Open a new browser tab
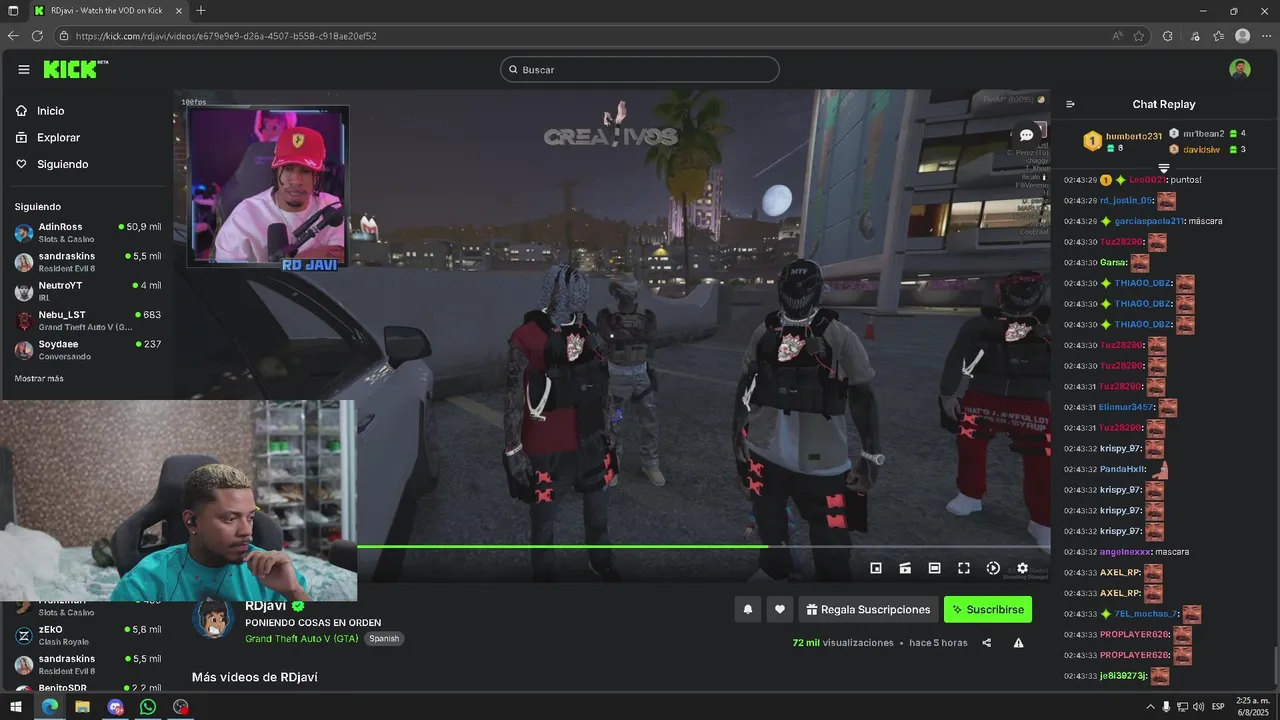Screen dimensions: 1280x720 pos(201,11)
